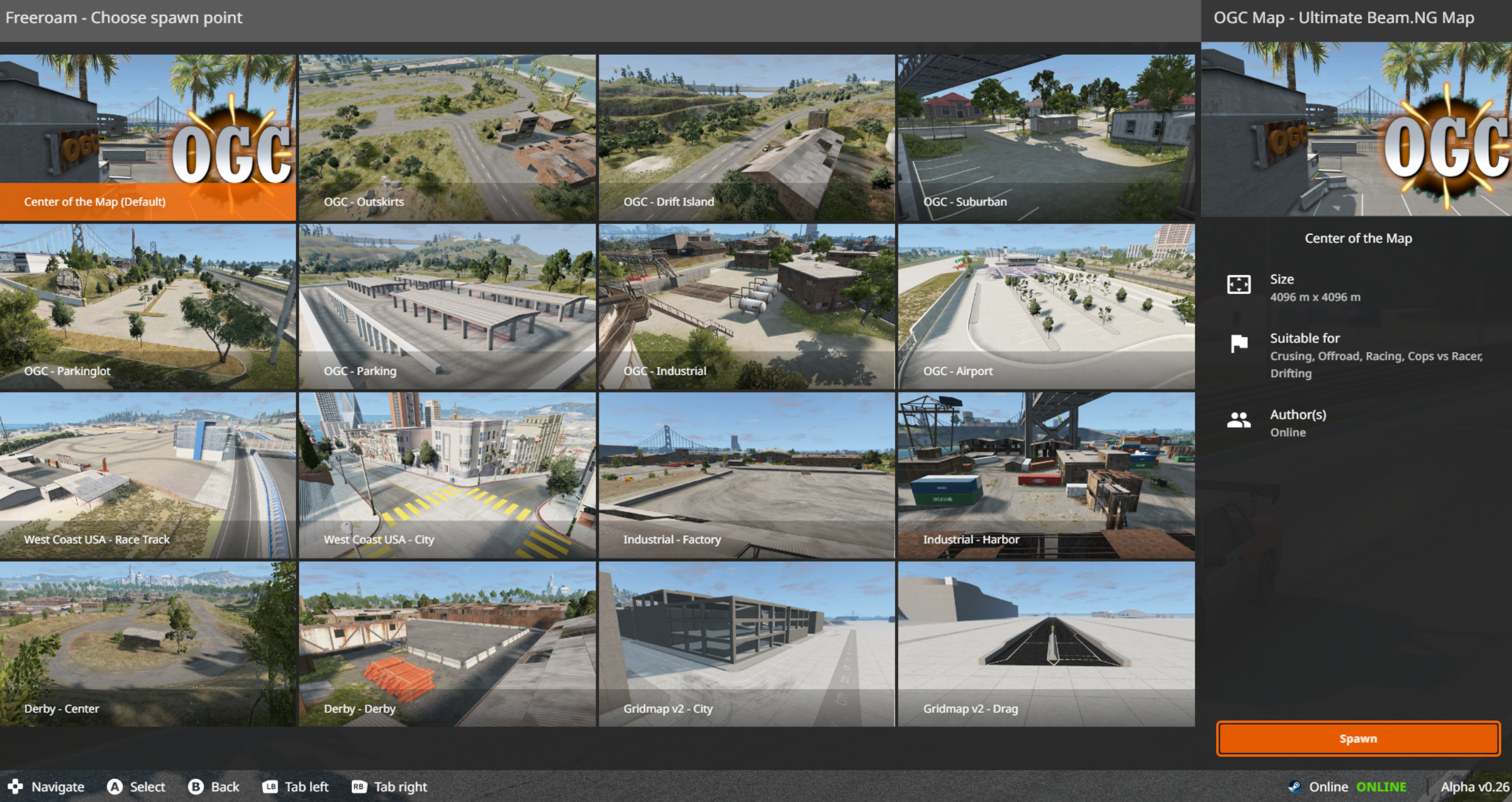Choose the Derby - Derby spawn point

point(447,644)
